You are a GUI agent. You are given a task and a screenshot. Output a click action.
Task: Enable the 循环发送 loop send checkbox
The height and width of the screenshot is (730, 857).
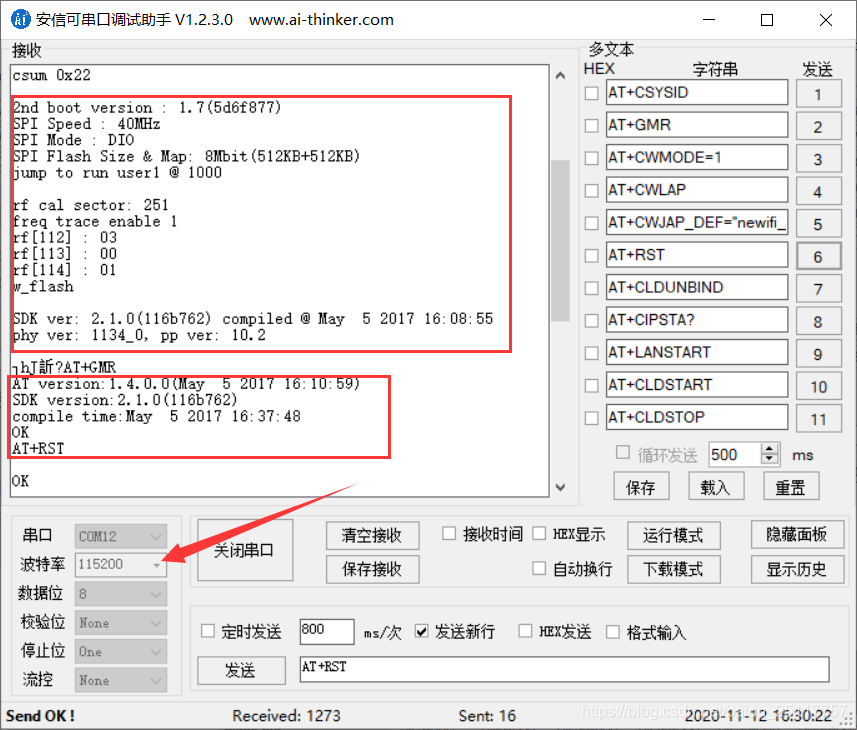click(623, 454)
